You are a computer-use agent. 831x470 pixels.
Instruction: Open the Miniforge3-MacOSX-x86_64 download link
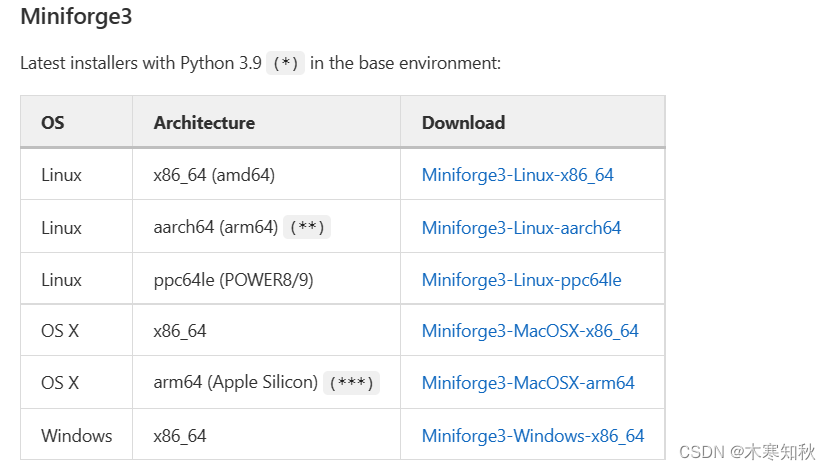click(x=529, y=331)
